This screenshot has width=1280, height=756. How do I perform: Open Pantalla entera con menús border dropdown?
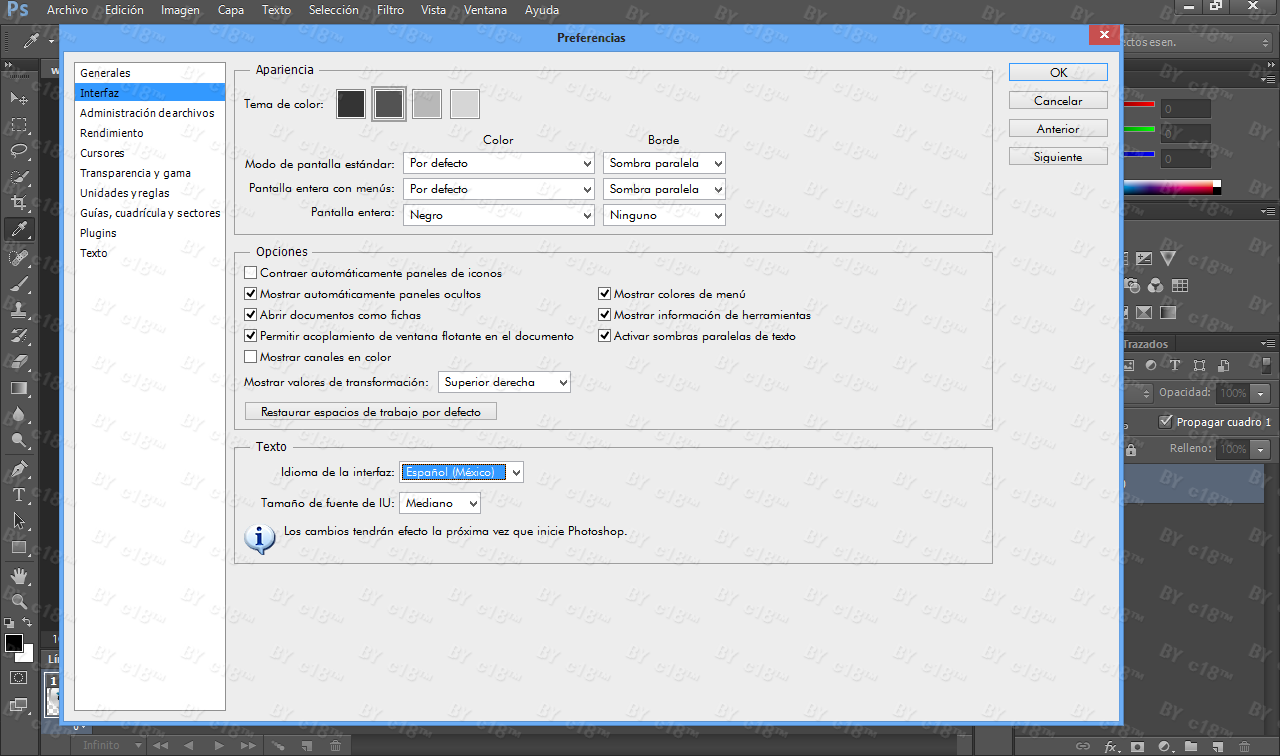pos(664,189)
